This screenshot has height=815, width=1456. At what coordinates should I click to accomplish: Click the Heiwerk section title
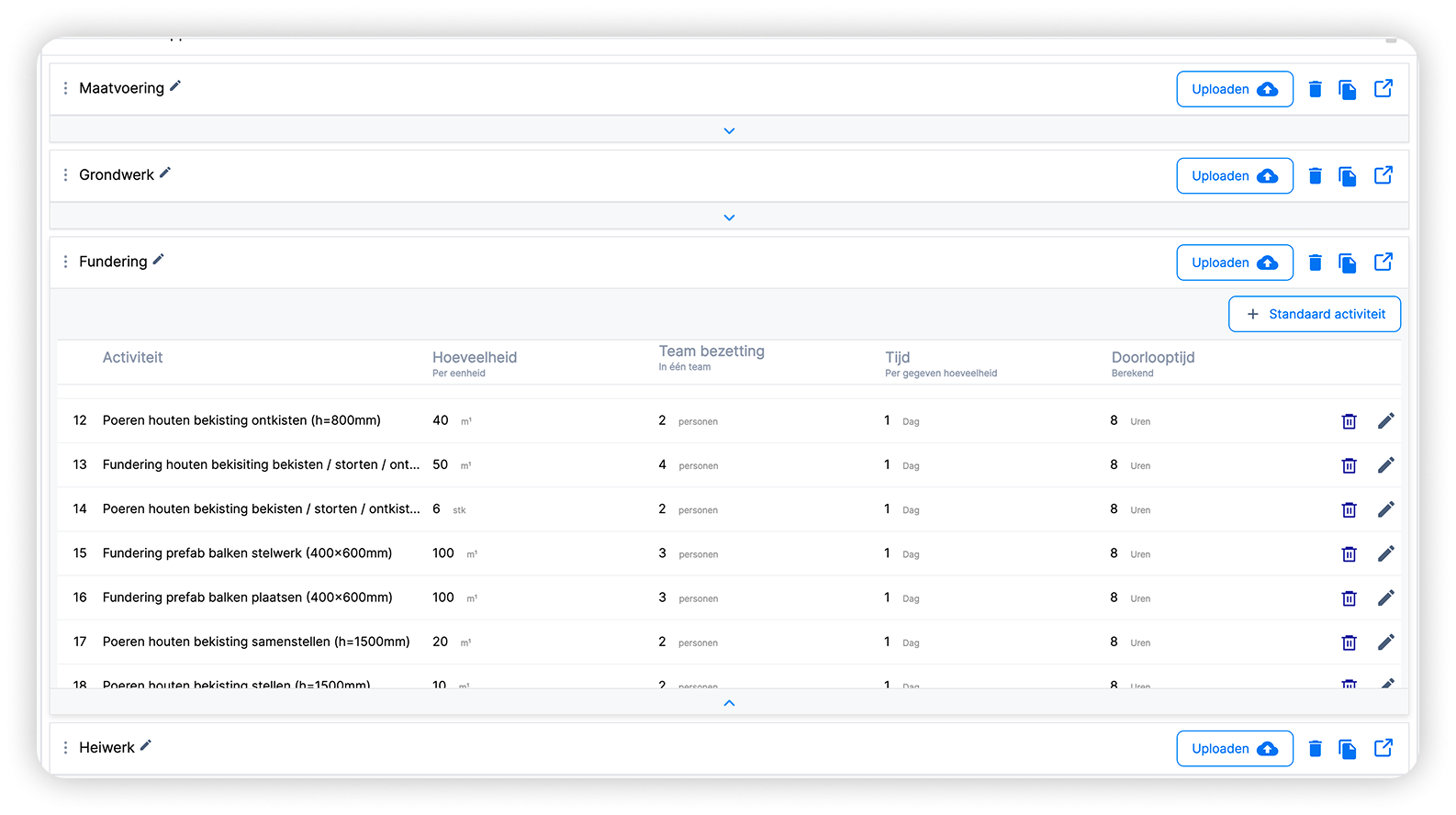coord(106,748)
